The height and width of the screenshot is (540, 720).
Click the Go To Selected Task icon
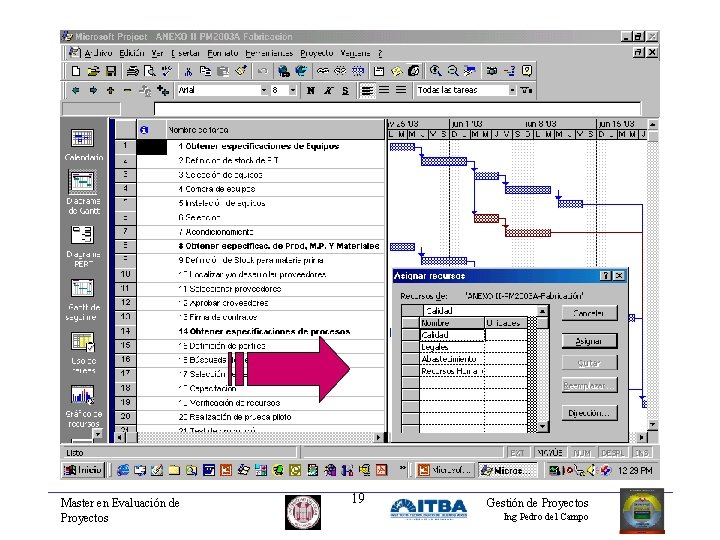(x=470, y=71)
